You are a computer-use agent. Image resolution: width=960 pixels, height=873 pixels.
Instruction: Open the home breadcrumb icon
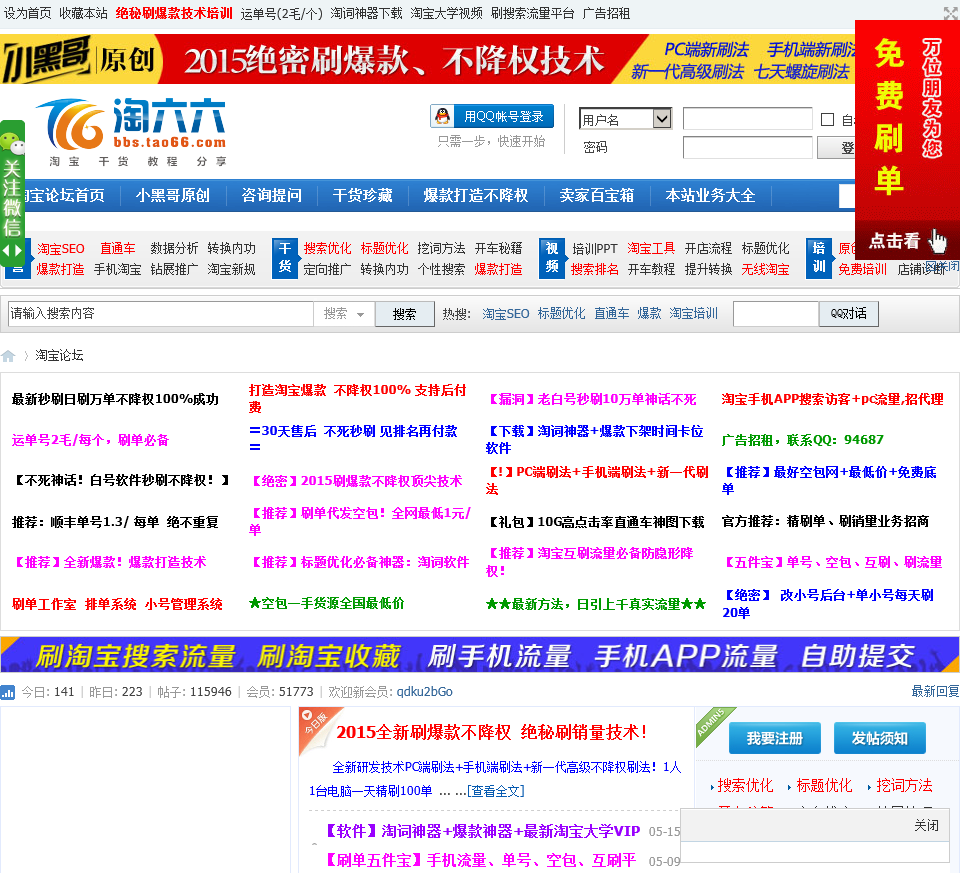tap(9, 356)
